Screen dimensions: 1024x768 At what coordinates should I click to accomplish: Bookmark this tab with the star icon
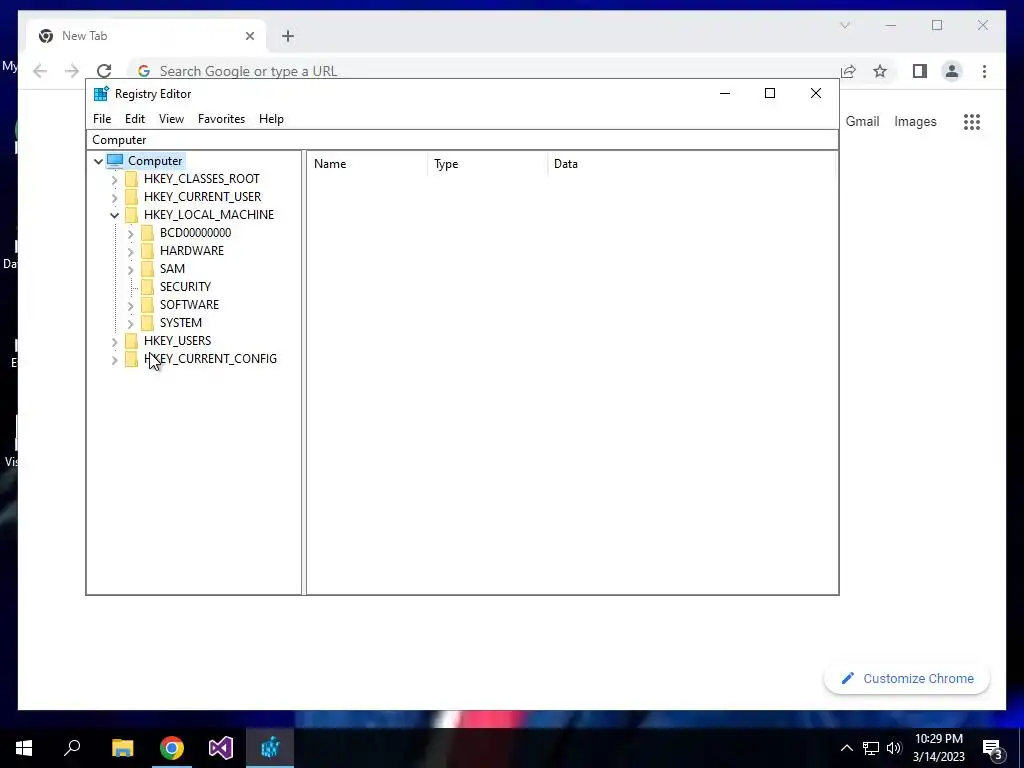pos(880,71)
